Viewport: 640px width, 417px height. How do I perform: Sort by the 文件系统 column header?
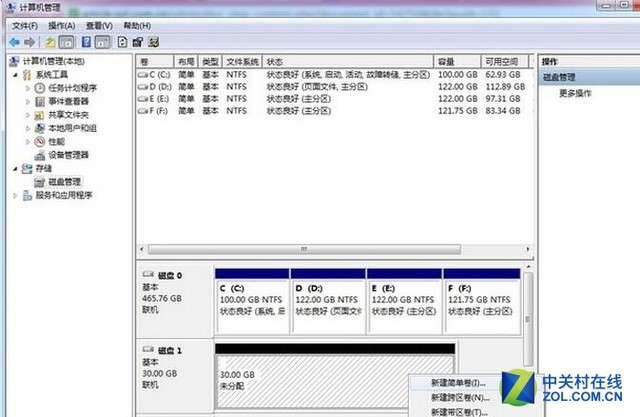242,61
